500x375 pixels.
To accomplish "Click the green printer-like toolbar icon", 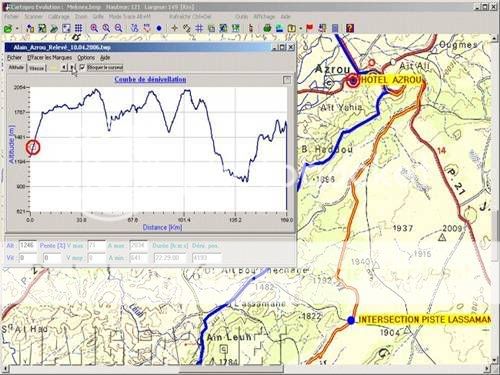I will pyautogui.click(x=267, y=28).
